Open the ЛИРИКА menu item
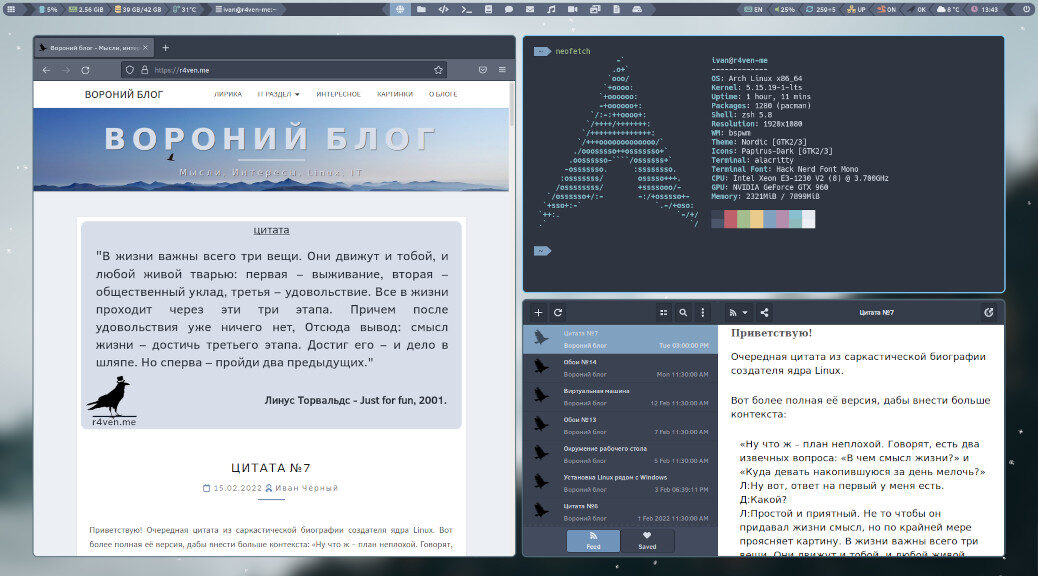 [227, 94]
